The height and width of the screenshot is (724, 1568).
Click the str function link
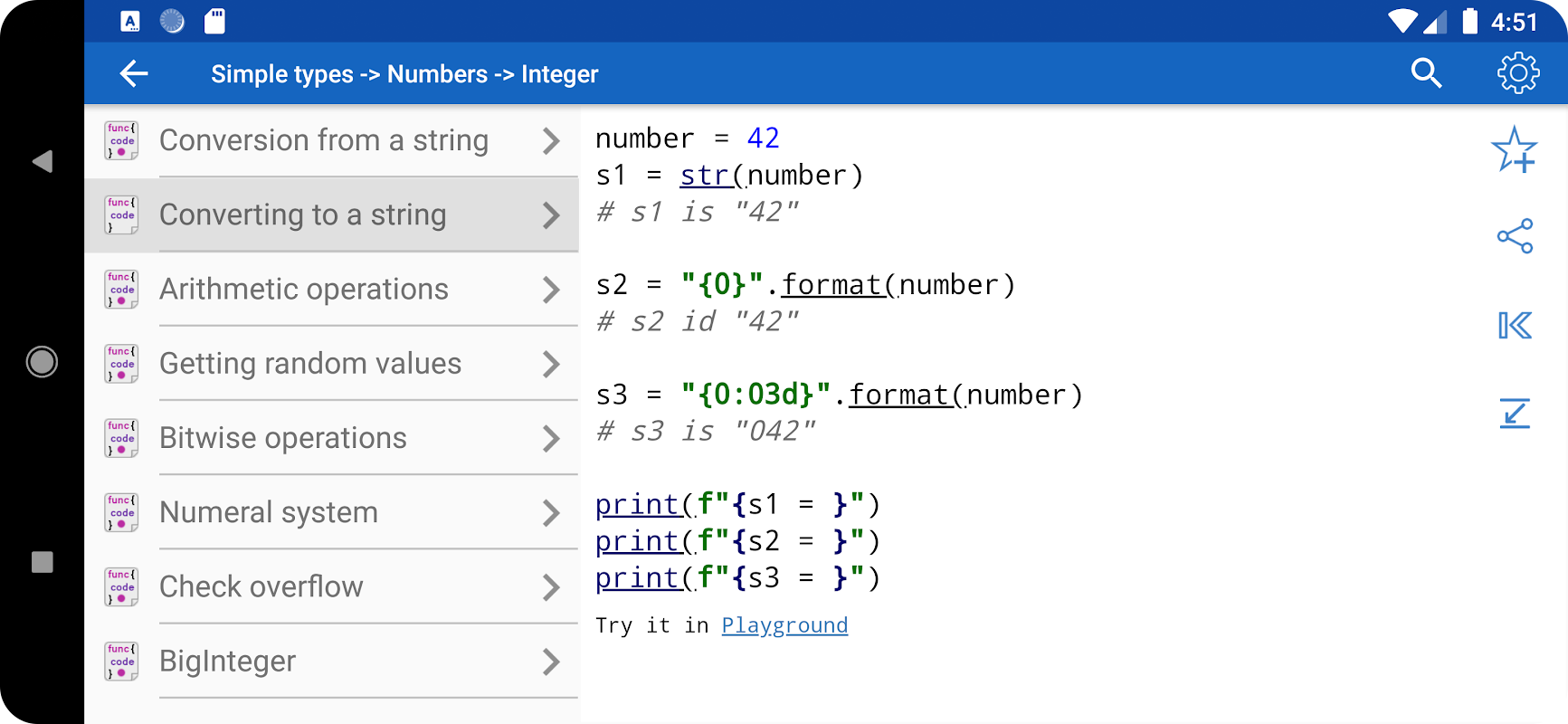[706, 175]
